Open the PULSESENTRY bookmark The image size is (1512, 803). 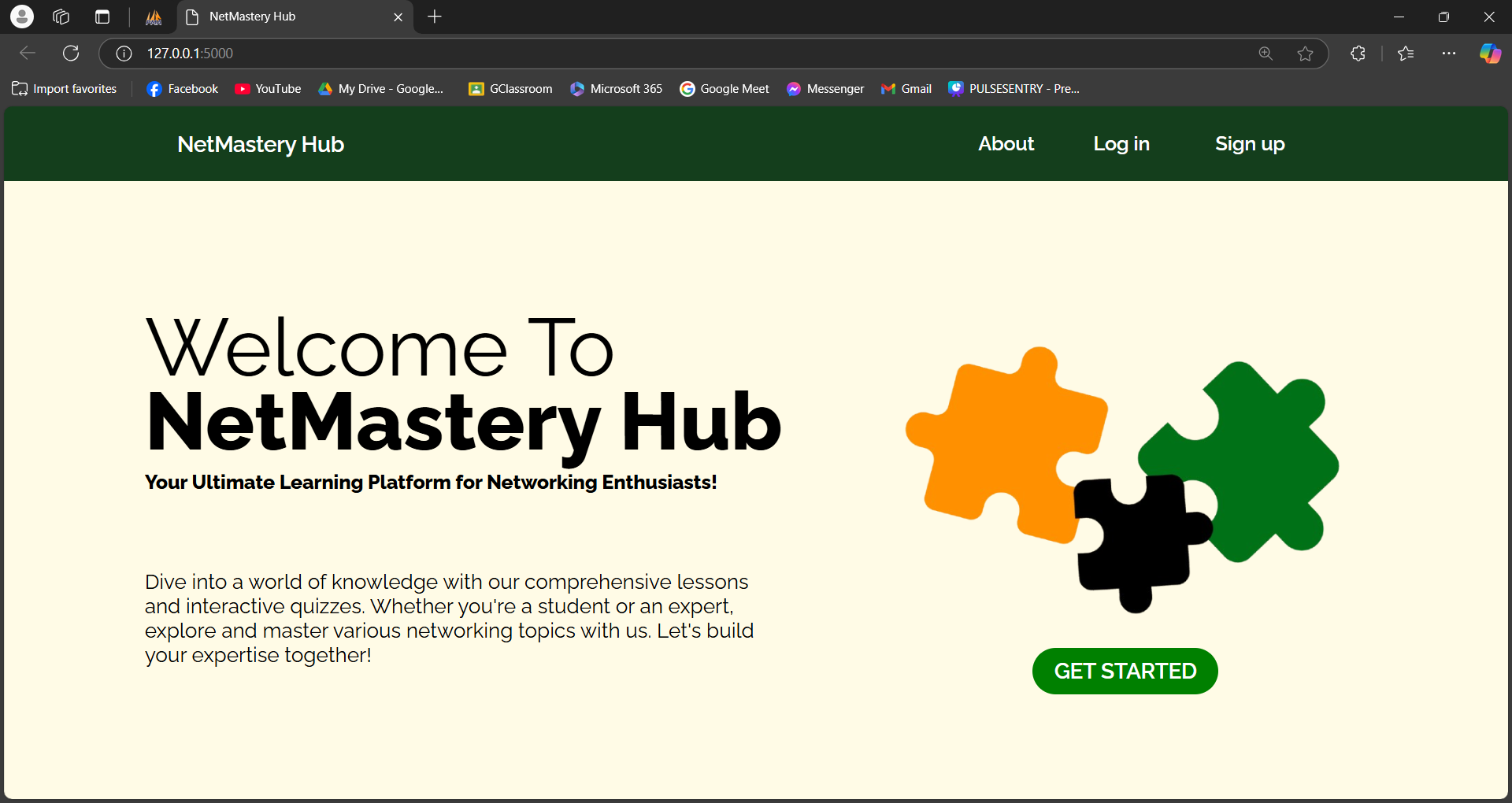(1014, 89)
